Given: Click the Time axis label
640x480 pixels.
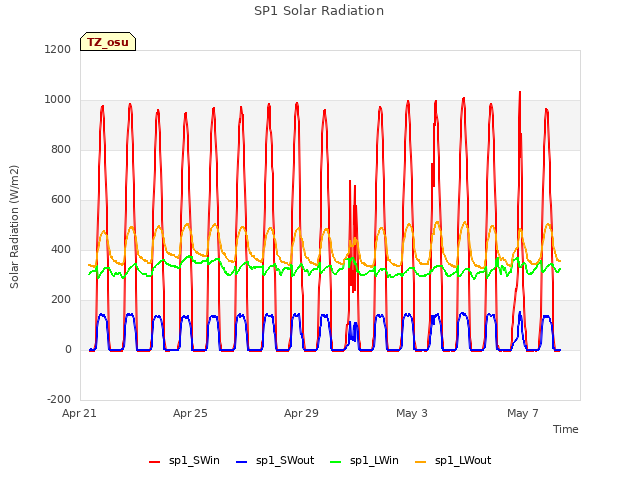Looking at the screenshot, I should (x=565, y=429).
